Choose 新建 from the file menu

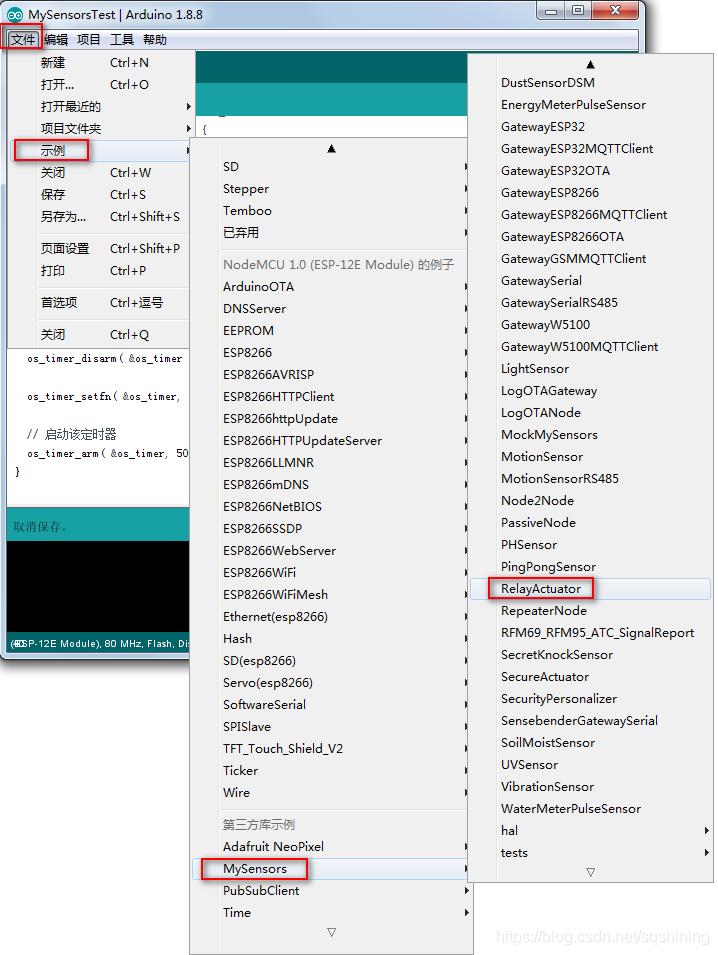click(x=101, y=63)
